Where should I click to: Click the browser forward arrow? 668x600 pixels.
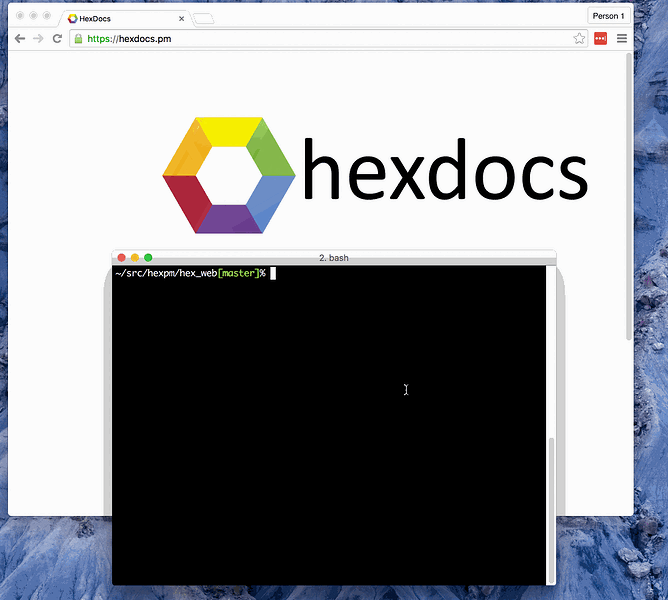tap(38, 39)
